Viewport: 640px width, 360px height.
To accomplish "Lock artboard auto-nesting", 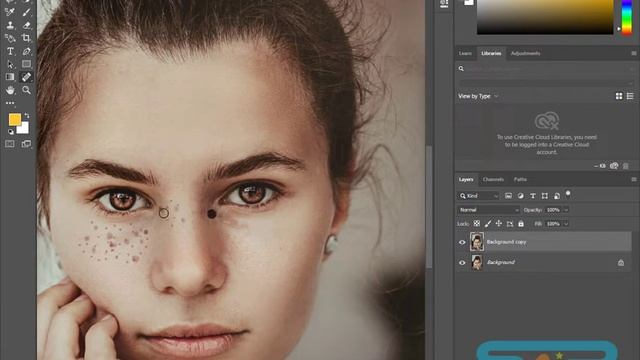I will pos(510,224).
